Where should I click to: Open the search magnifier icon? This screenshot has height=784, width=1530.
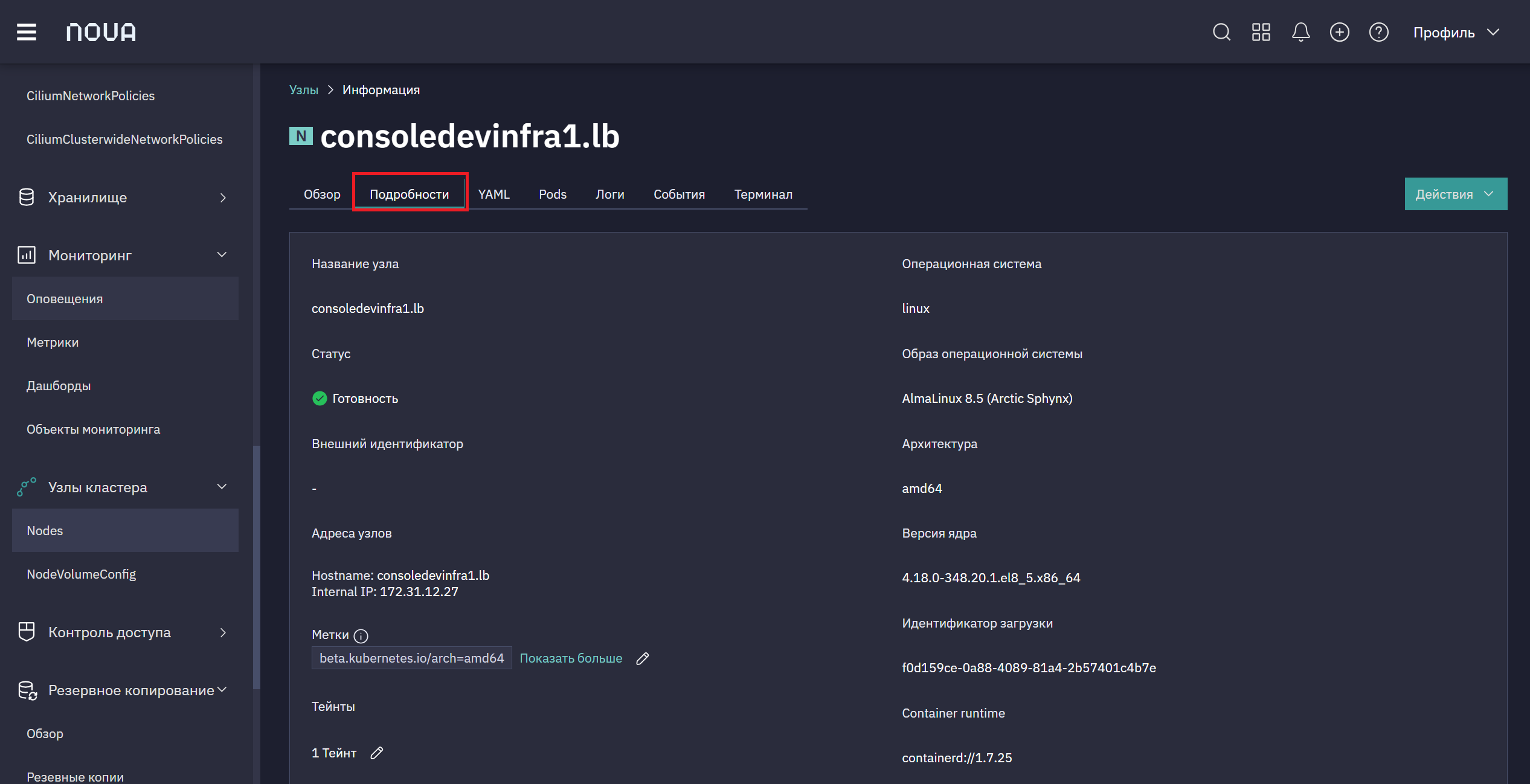(x=1221, y=32)
